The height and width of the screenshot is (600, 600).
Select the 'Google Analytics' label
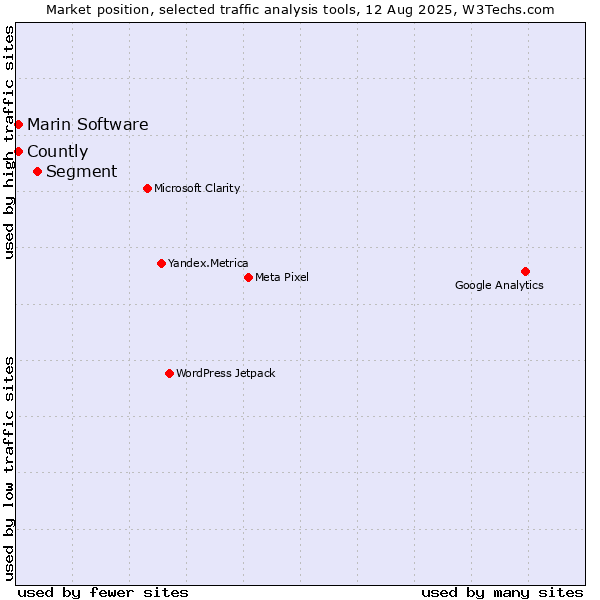[499, 285]
